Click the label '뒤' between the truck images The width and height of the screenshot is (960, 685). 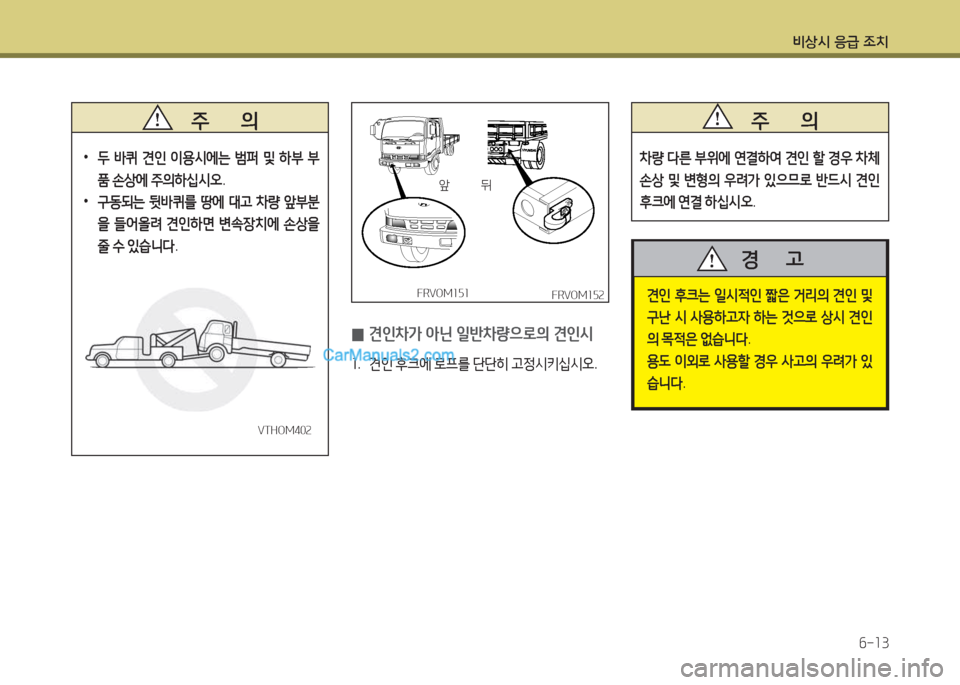(486, 184)
